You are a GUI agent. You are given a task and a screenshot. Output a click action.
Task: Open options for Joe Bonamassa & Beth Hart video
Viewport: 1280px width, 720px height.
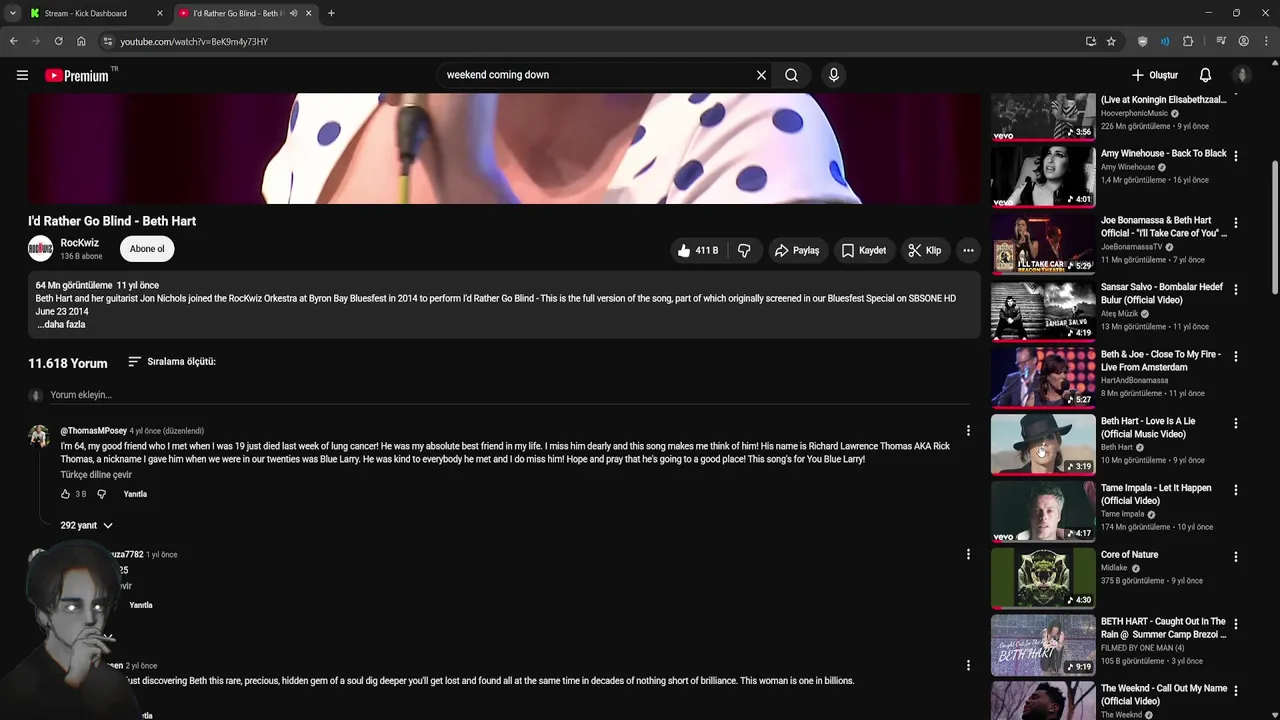pyautogui.click(x=1236, y=223)
